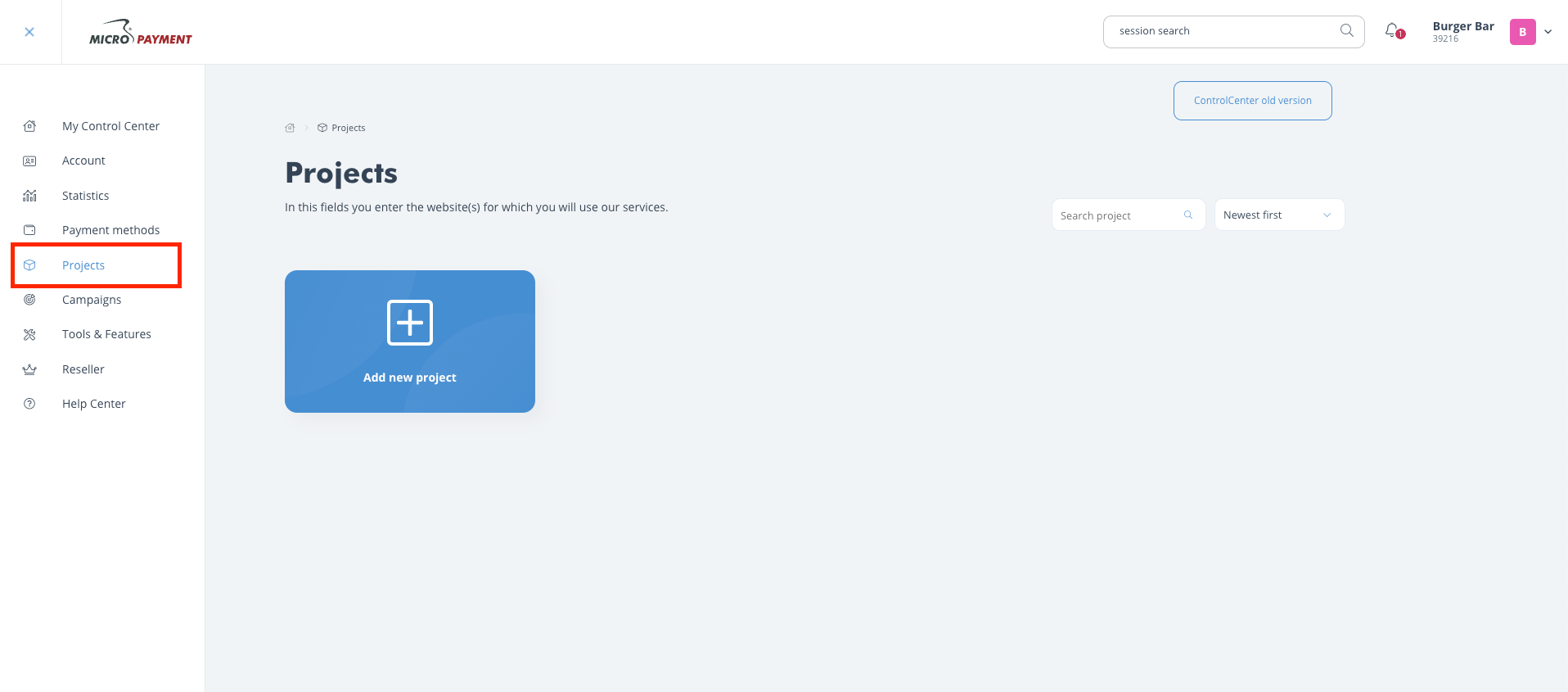
Task: Click the Statistics chart icon
Action: pos(29,196)
